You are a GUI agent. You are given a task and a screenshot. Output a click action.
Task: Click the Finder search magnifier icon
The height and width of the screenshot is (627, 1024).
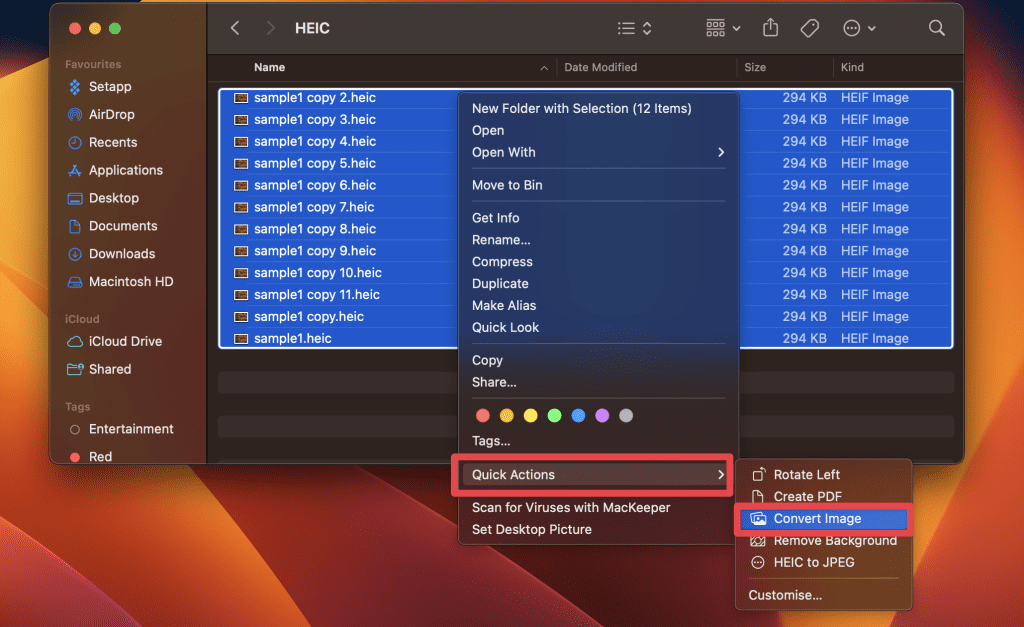point(936,28)
